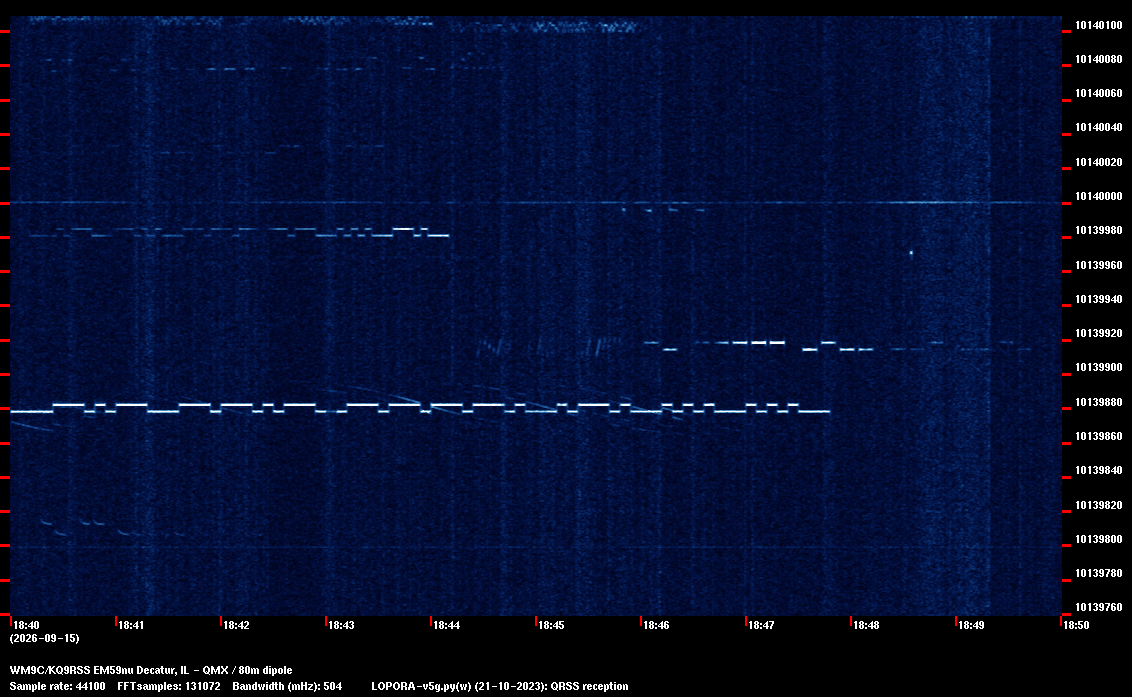Select the 10140000 frequency scale label

[x=1099, y=196]
